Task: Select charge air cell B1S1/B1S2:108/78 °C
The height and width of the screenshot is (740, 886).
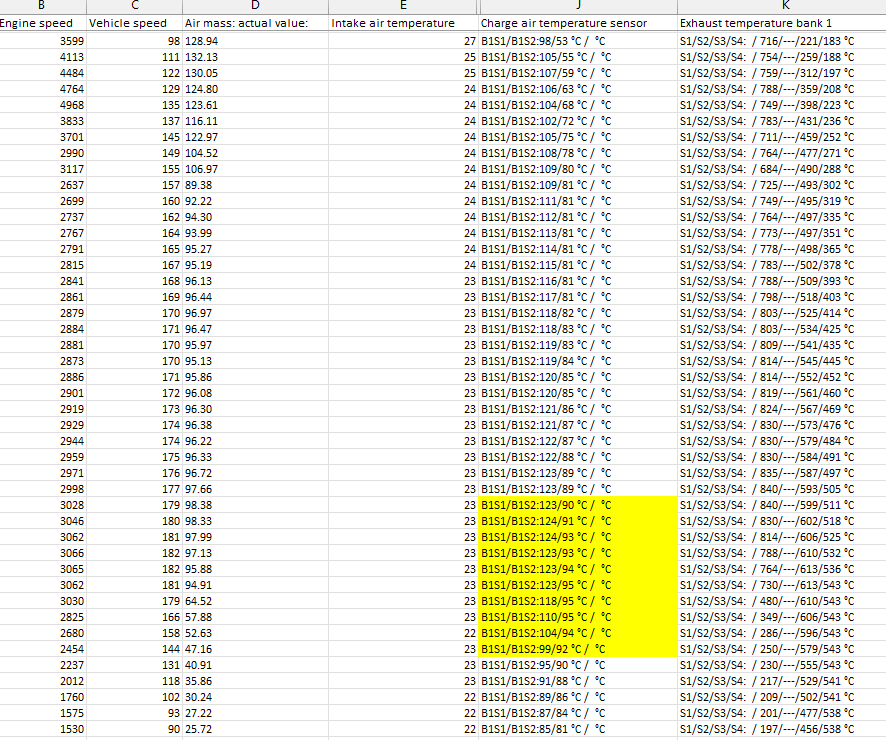Action: [x=578, y=153]
